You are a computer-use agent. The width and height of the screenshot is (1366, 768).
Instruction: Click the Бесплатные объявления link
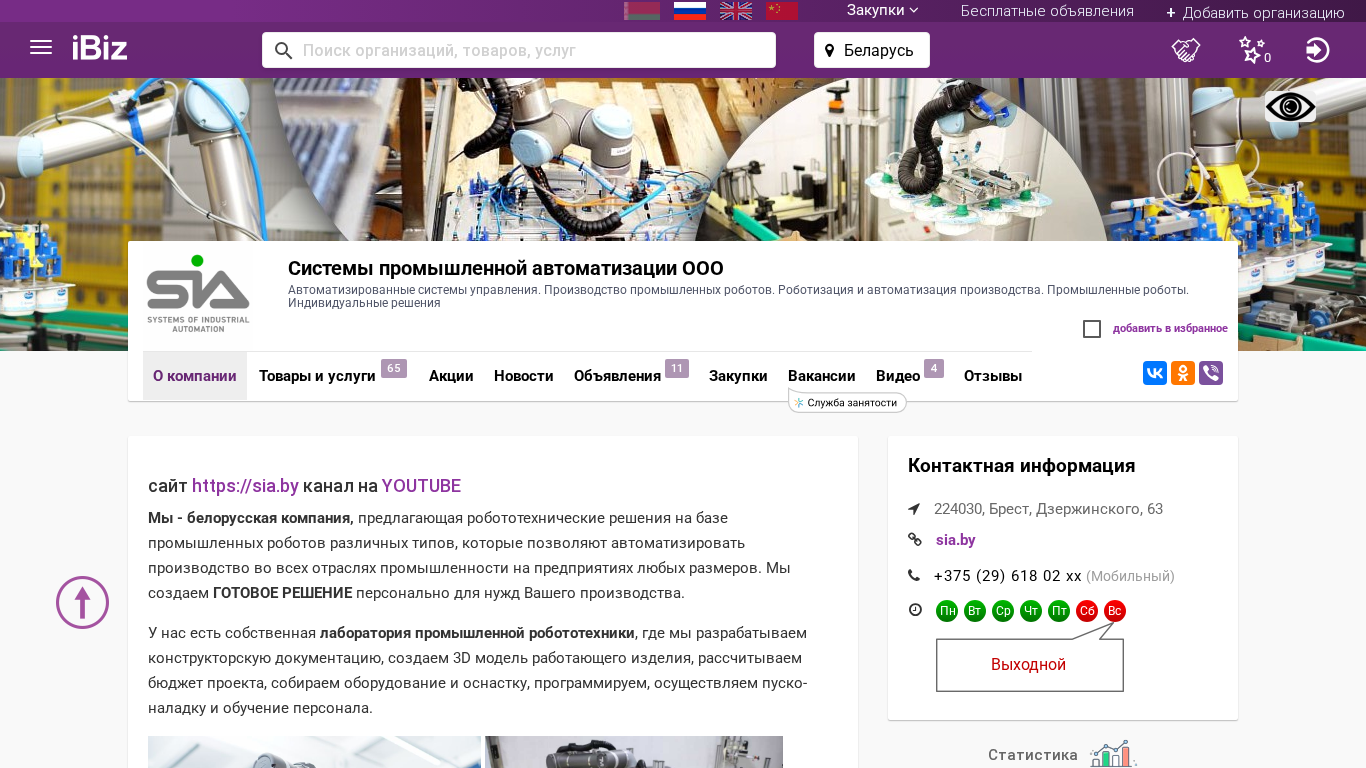pos(1047,11)
